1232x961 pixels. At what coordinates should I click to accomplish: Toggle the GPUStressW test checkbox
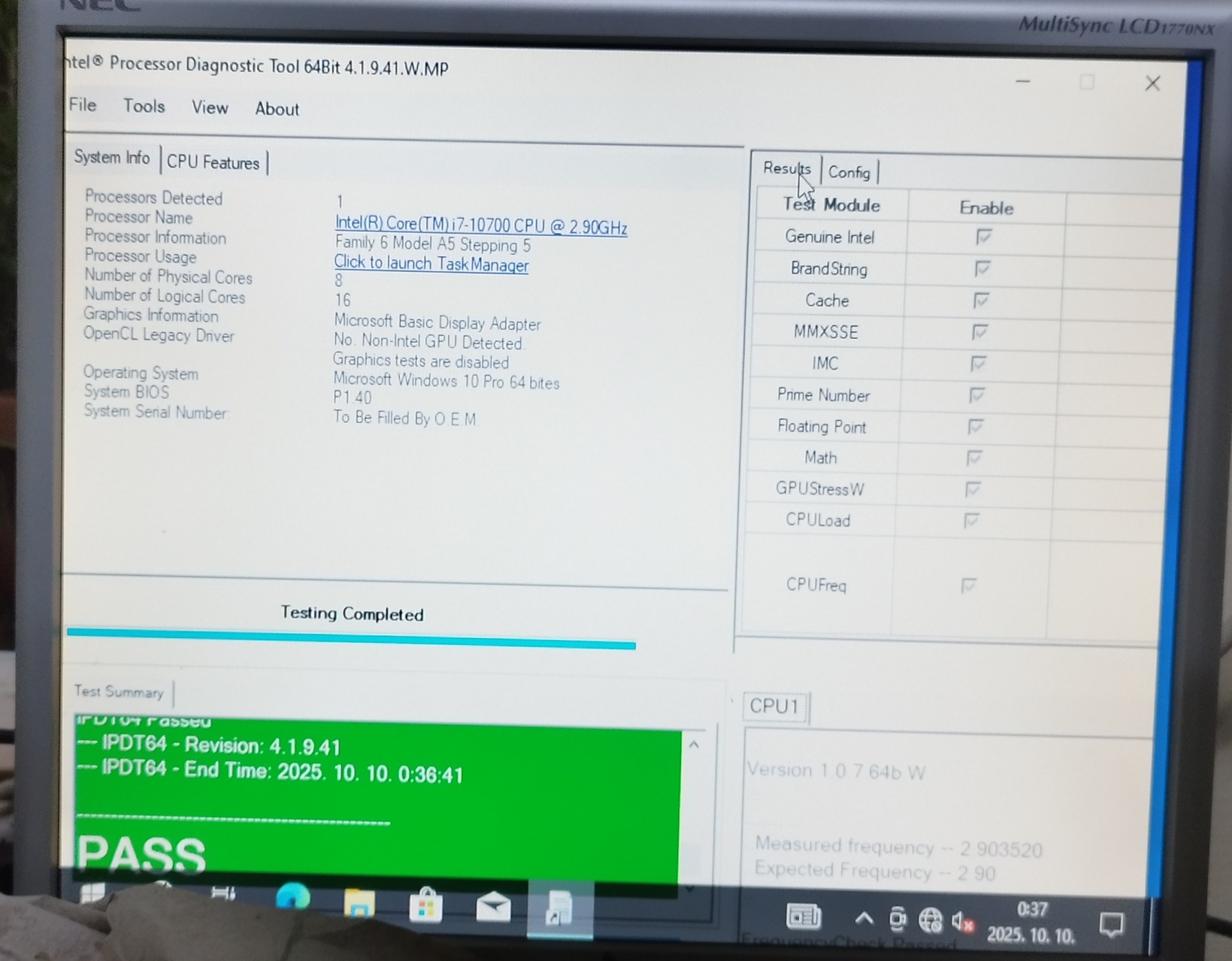(x=972, y=489)
